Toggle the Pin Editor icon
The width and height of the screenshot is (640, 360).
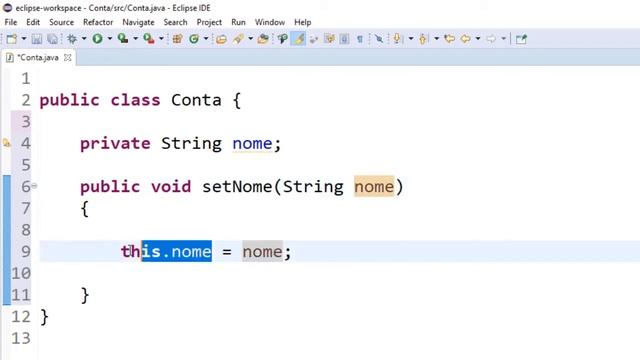521,39
